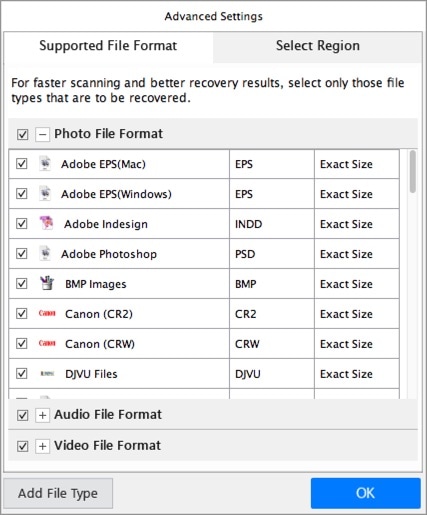Screen dimensions: 427x515
Task: Click the DJVU Files icon
Action: coord(47,374)
